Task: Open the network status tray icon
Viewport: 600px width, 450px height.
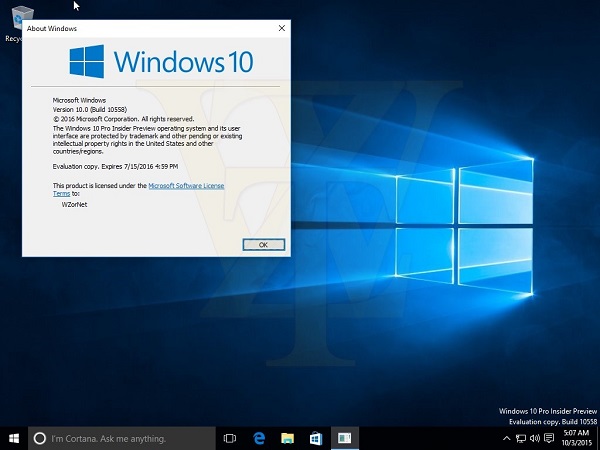Action: 520,439
